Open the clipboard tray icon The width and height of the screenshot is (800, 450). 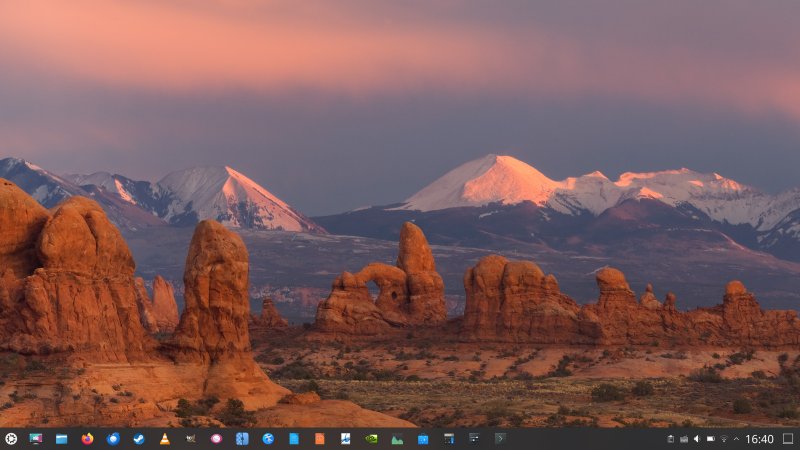pyautogui.click(x=671, y=438)
